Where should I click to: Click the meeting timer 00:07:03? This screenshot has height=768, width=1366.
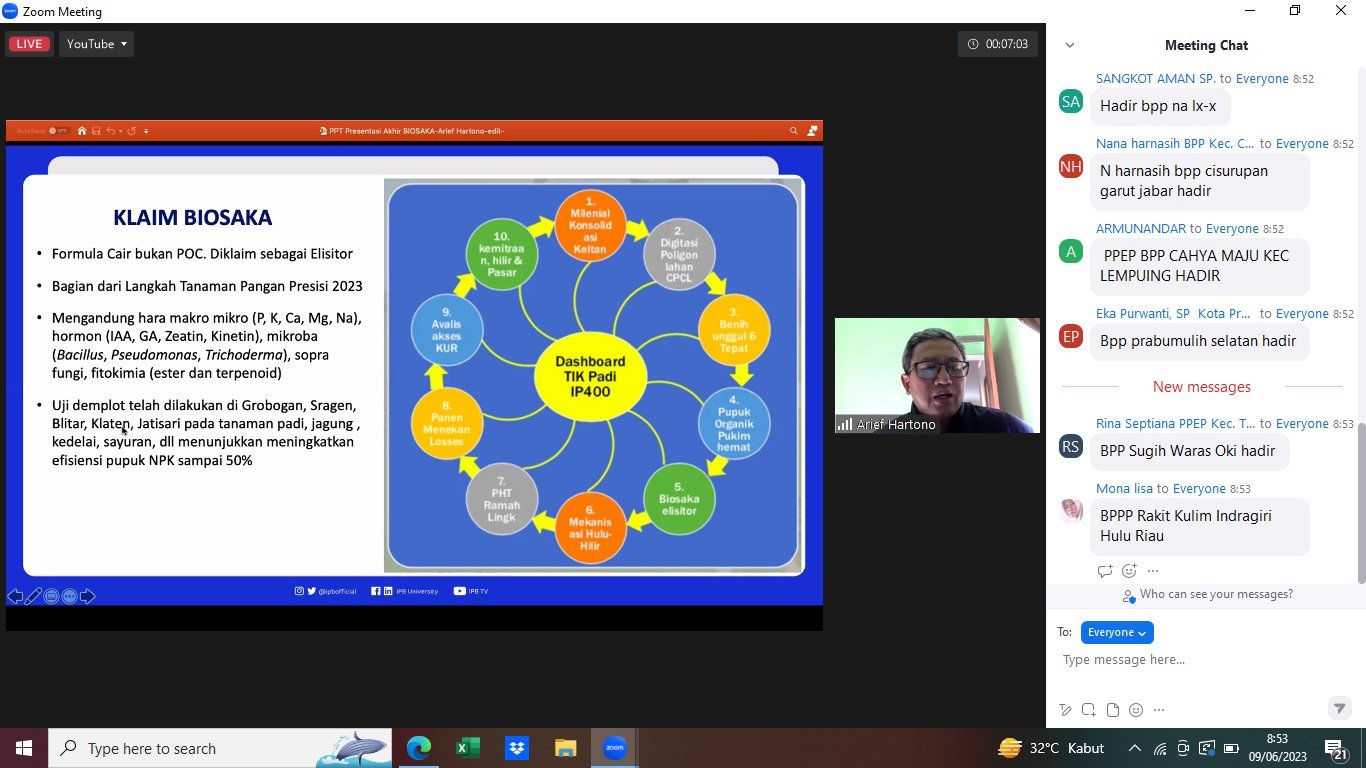(x=997, y=44)
